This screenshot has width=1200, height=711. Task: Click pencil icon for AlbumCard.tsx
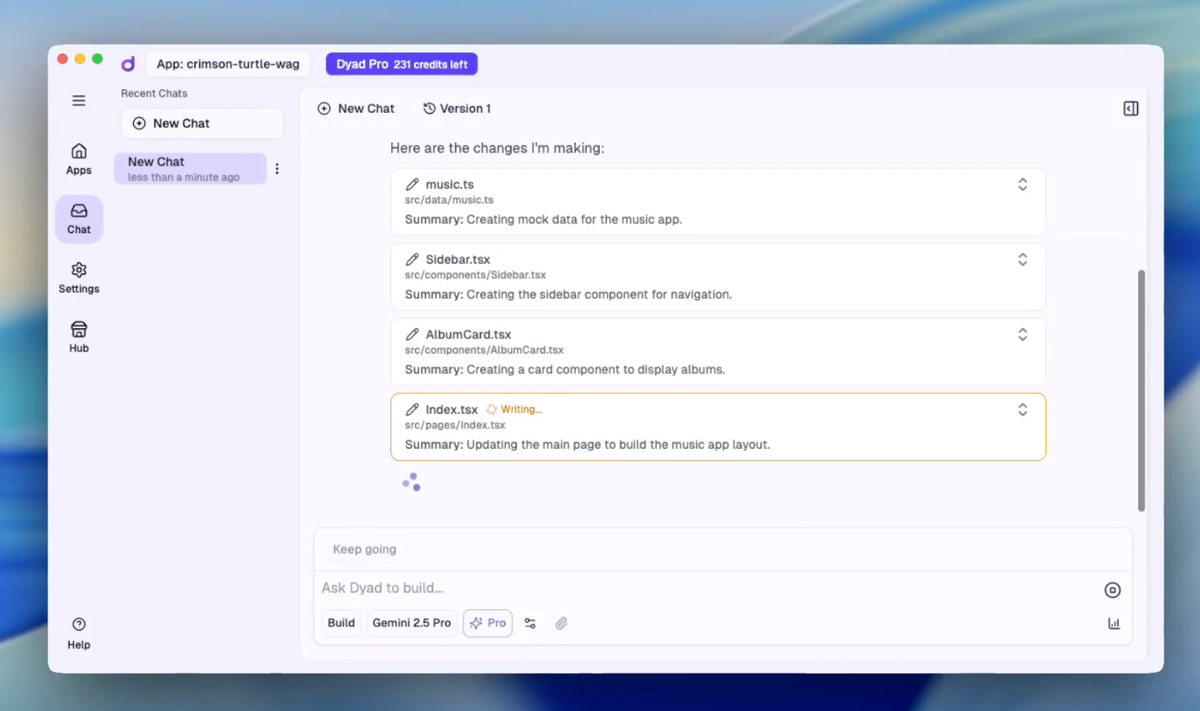tap(412, 334)
